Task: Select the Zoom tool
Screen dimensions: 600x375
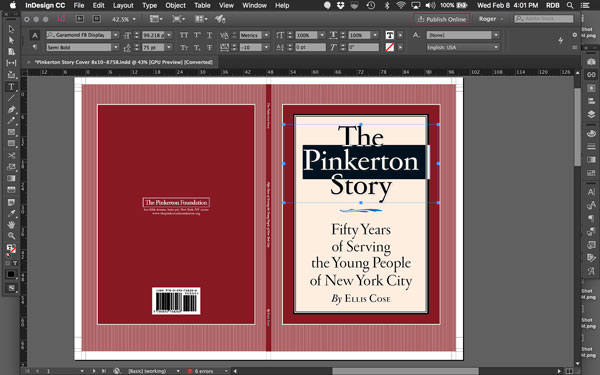Action: point(11,236)
